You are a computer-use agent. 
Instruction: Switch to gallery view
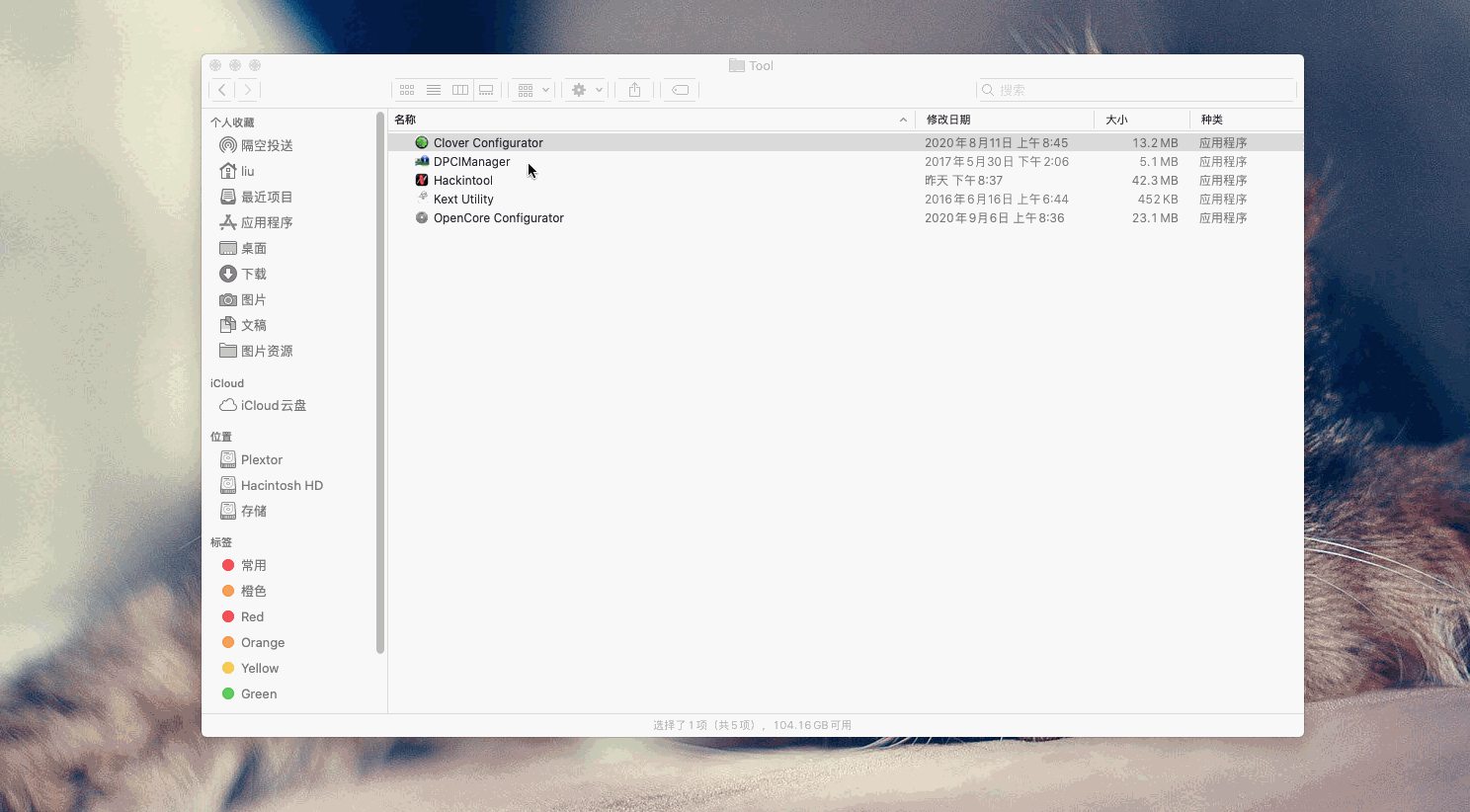coord(487,90)
